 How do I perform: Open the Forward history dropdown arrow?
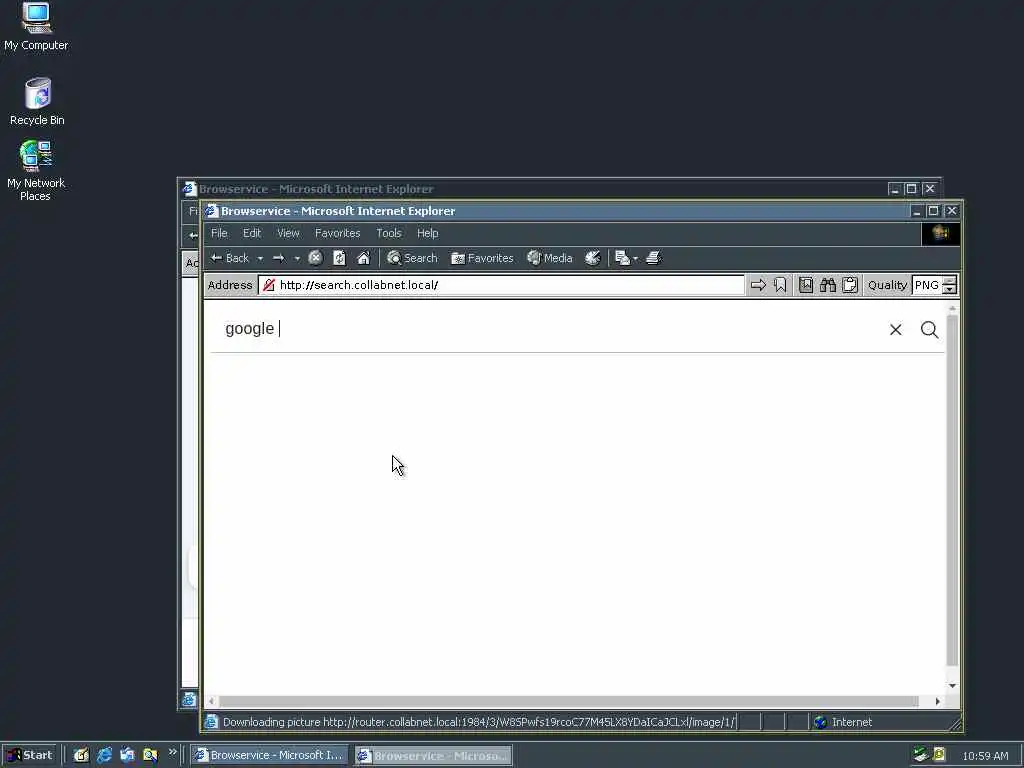click(x=297, y=259)
